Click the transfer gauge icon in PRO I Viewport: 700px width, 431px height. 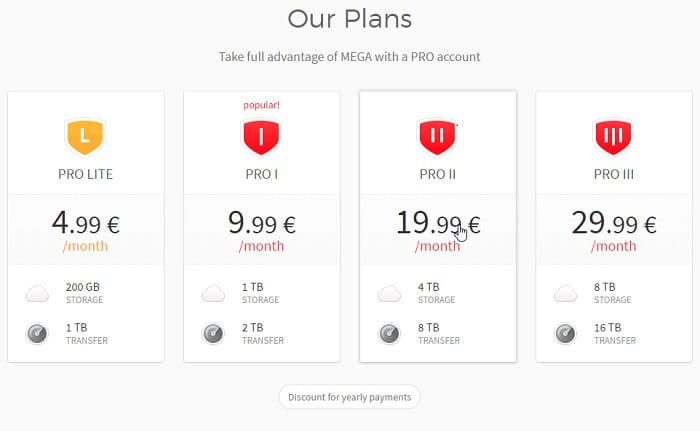pyautogui.click(x=213, y=334)
